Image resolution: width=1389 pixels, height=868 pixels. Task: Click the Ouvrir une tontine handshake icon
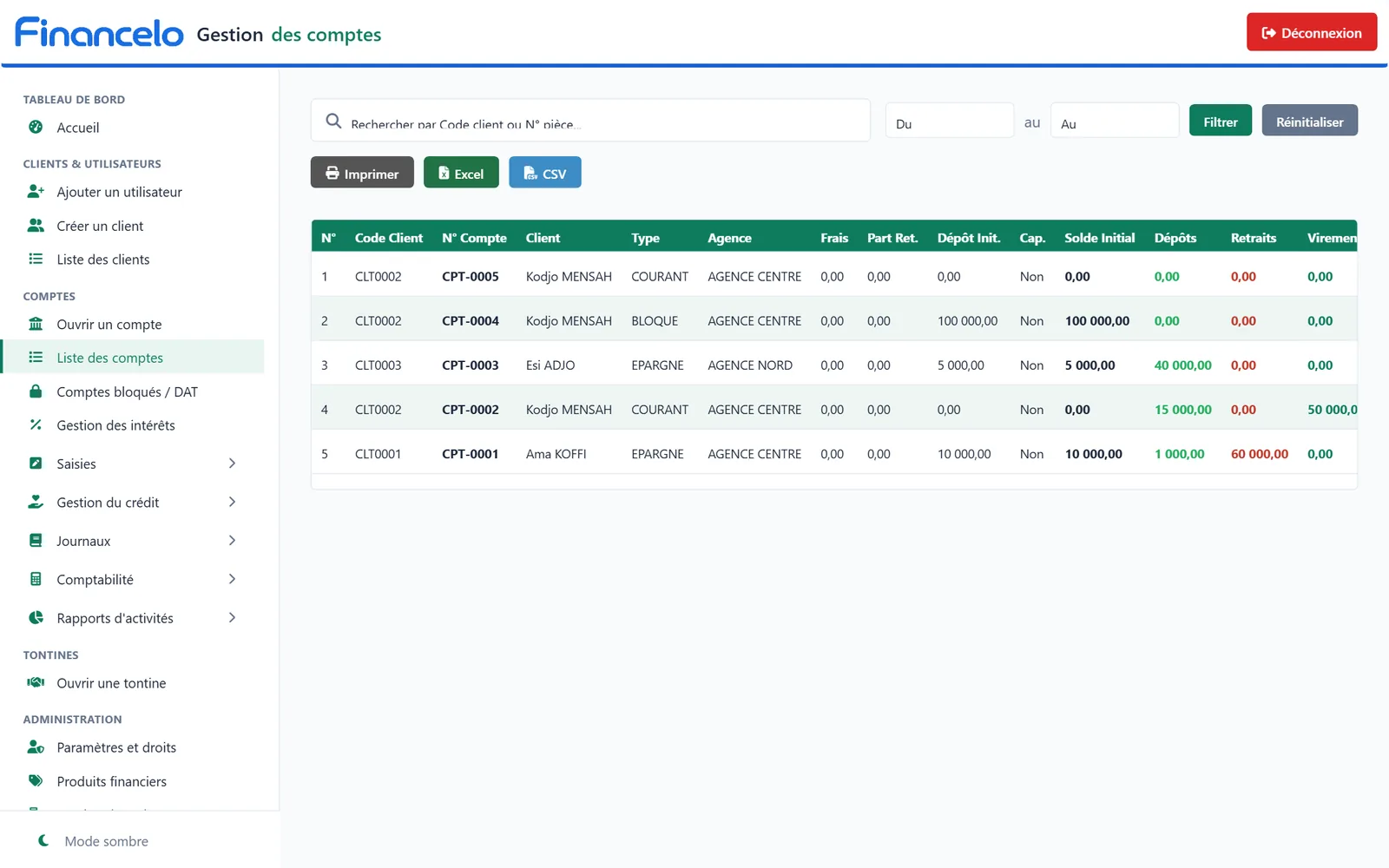36,682
